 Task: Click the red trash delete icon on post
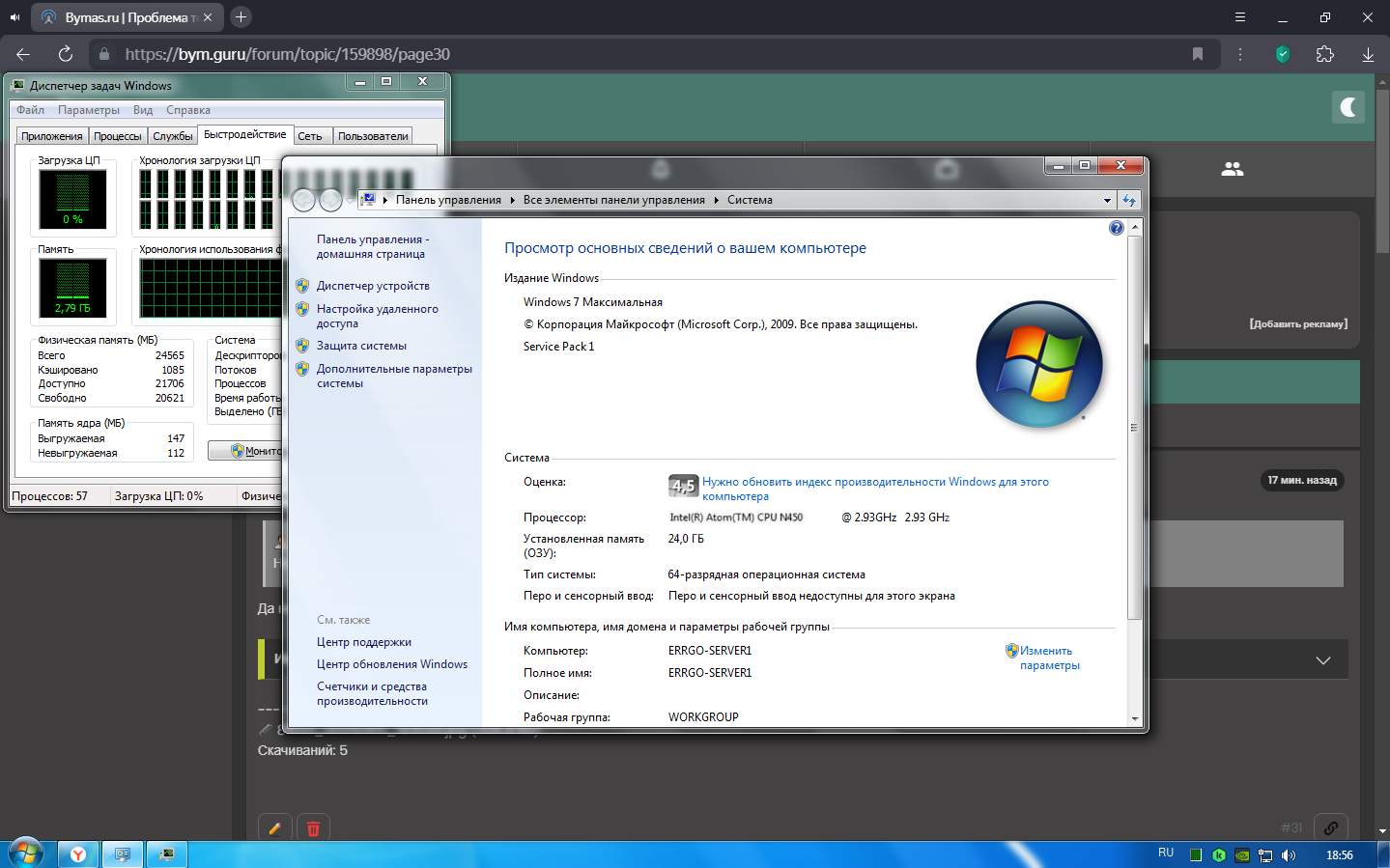[313, 828]
